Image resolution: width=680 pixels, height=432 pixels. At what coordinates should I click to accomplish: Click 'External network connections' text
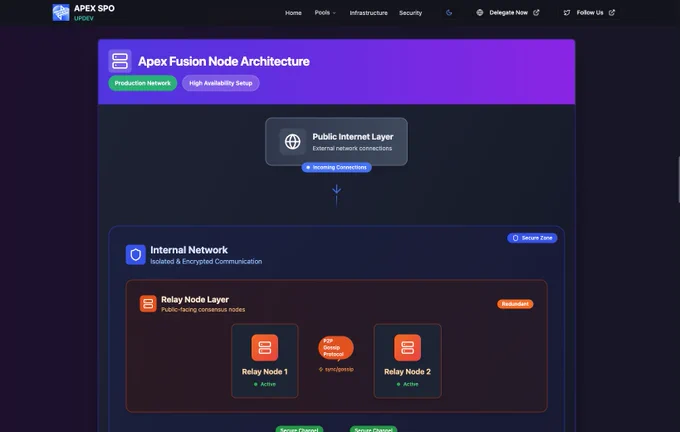(352, 148)
